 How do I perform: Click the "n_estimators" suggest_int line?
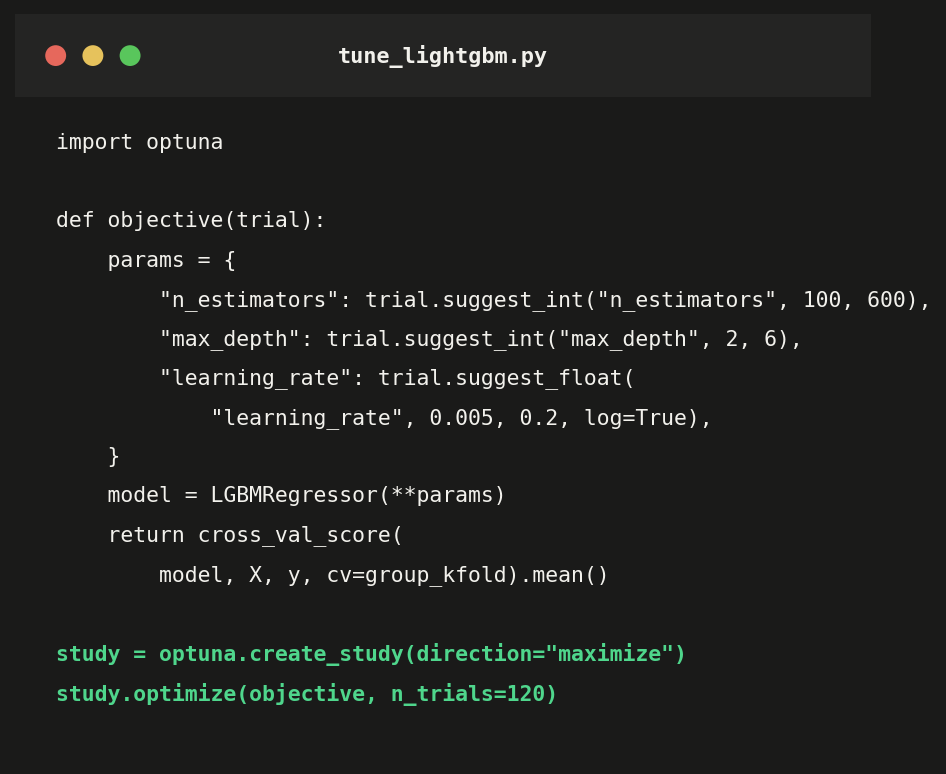click(545, 300)
